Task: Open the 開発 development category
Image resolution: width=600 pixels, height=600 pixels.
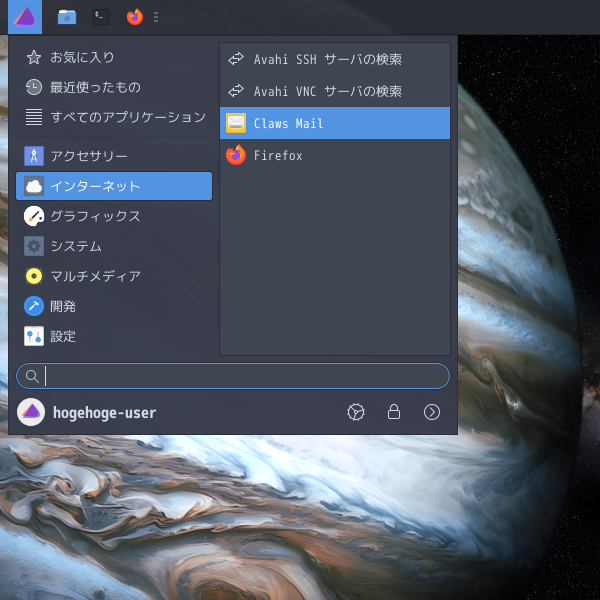Action: 114,306
